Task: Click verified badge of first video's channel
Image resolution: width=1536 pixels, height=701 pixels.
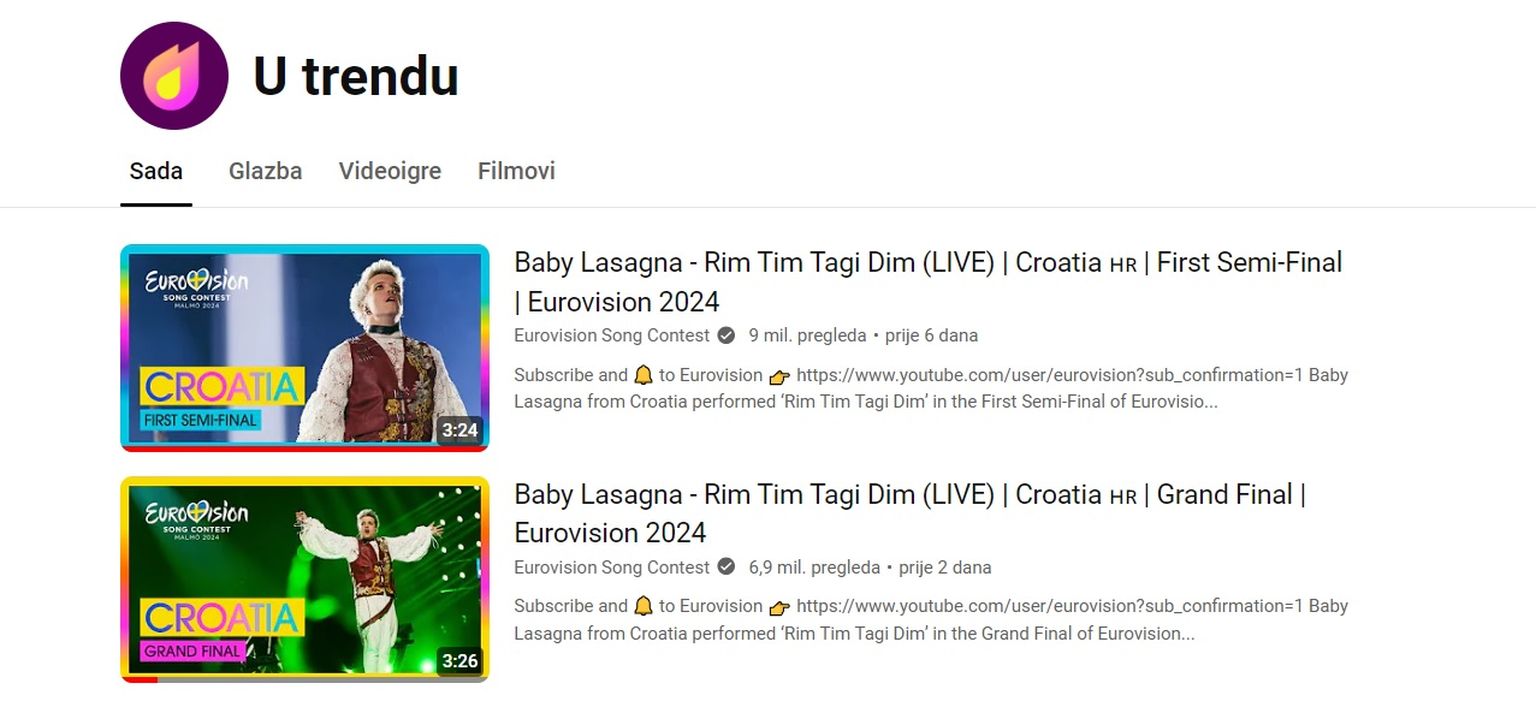Action: coord(727,335)
